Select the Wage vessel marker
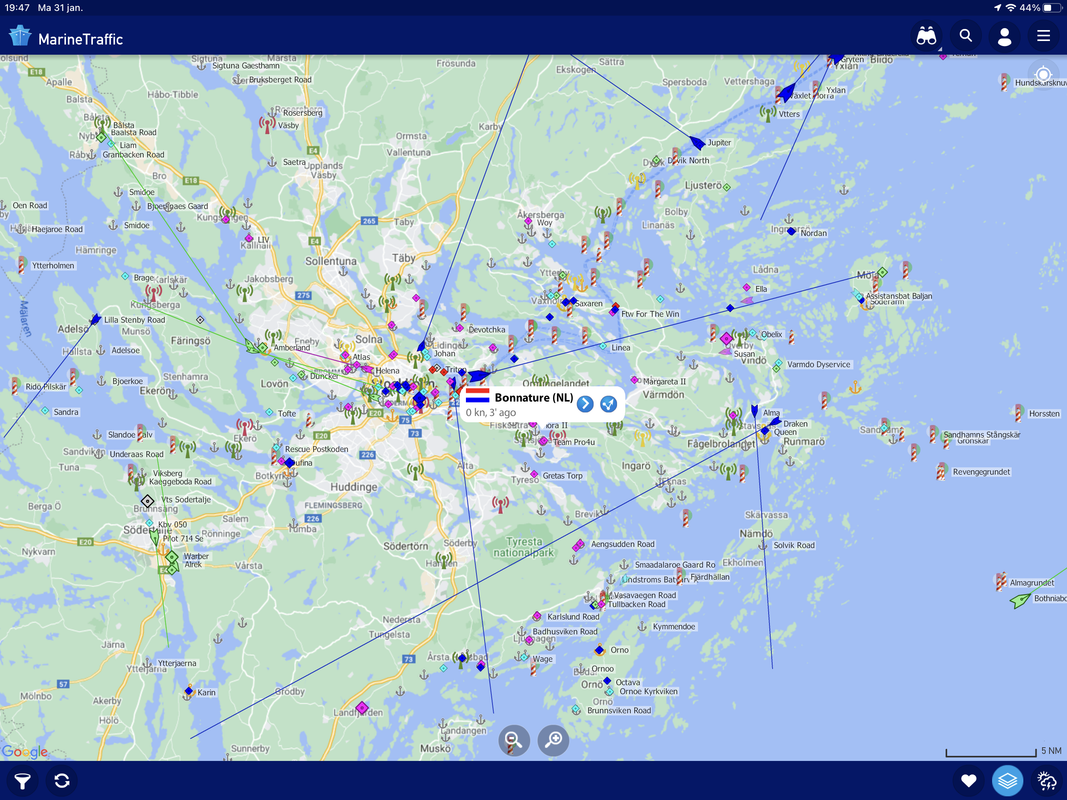This screenshot has width=1067, height=800. (524, 657)
